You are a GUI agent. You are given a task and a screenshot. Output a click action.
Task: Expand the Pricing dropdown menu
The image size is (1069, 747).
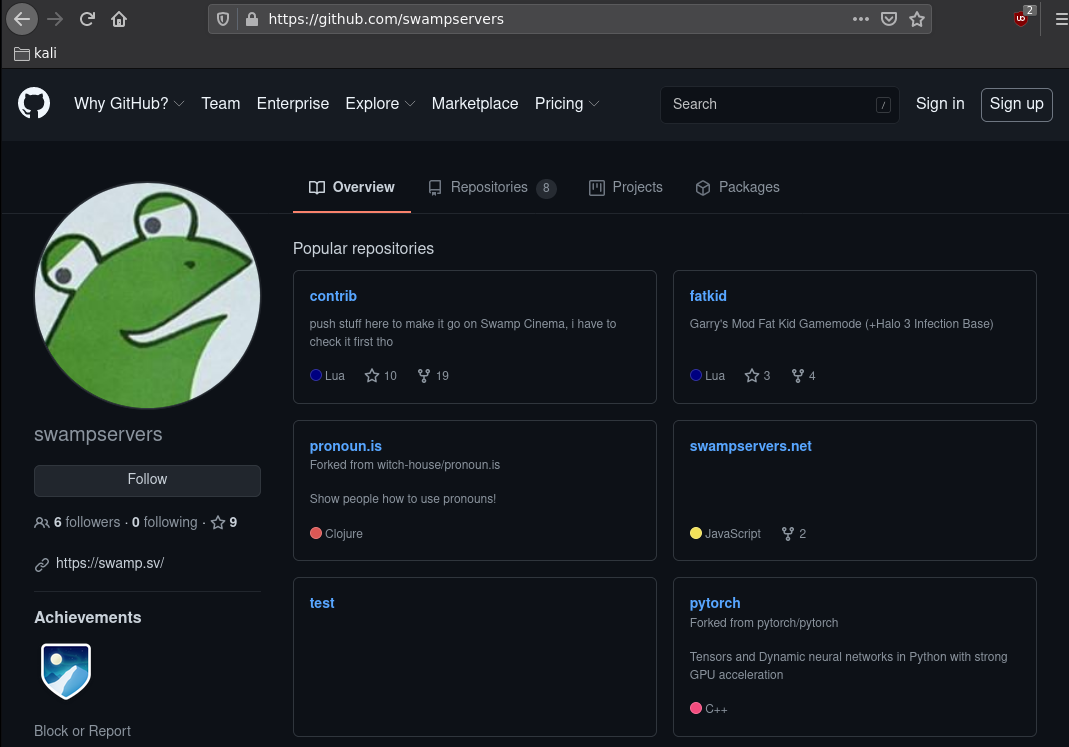(x=567, y=104)
